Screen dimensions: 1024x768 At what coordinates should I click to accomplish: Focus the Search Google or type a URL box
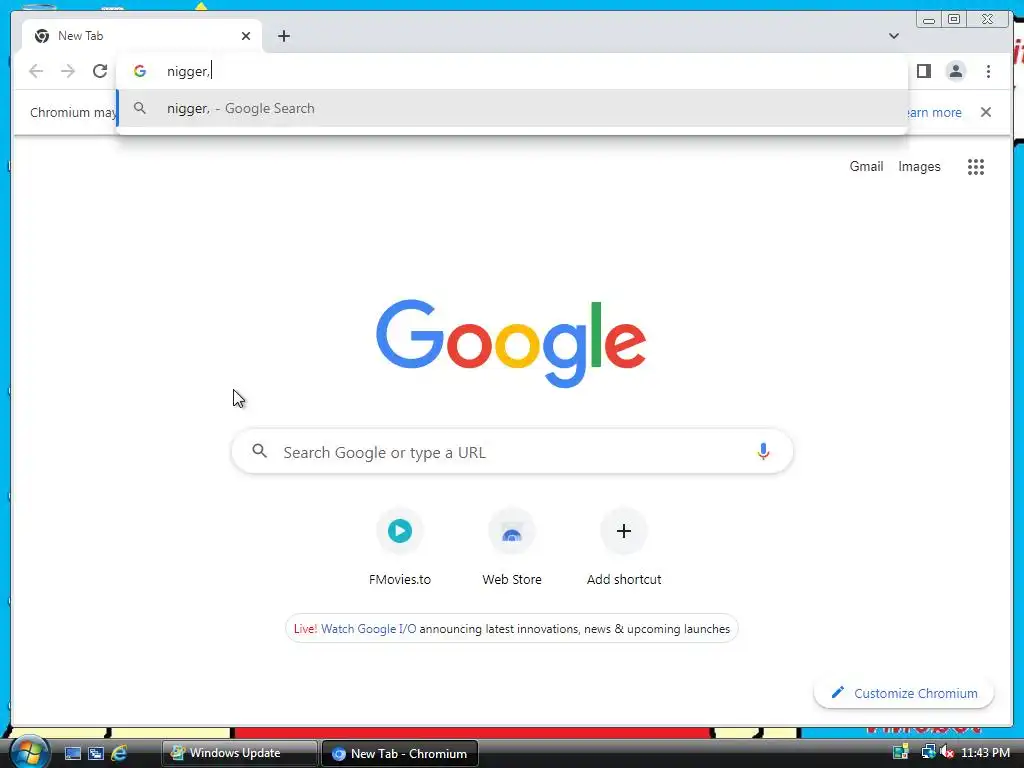[512, 451]
